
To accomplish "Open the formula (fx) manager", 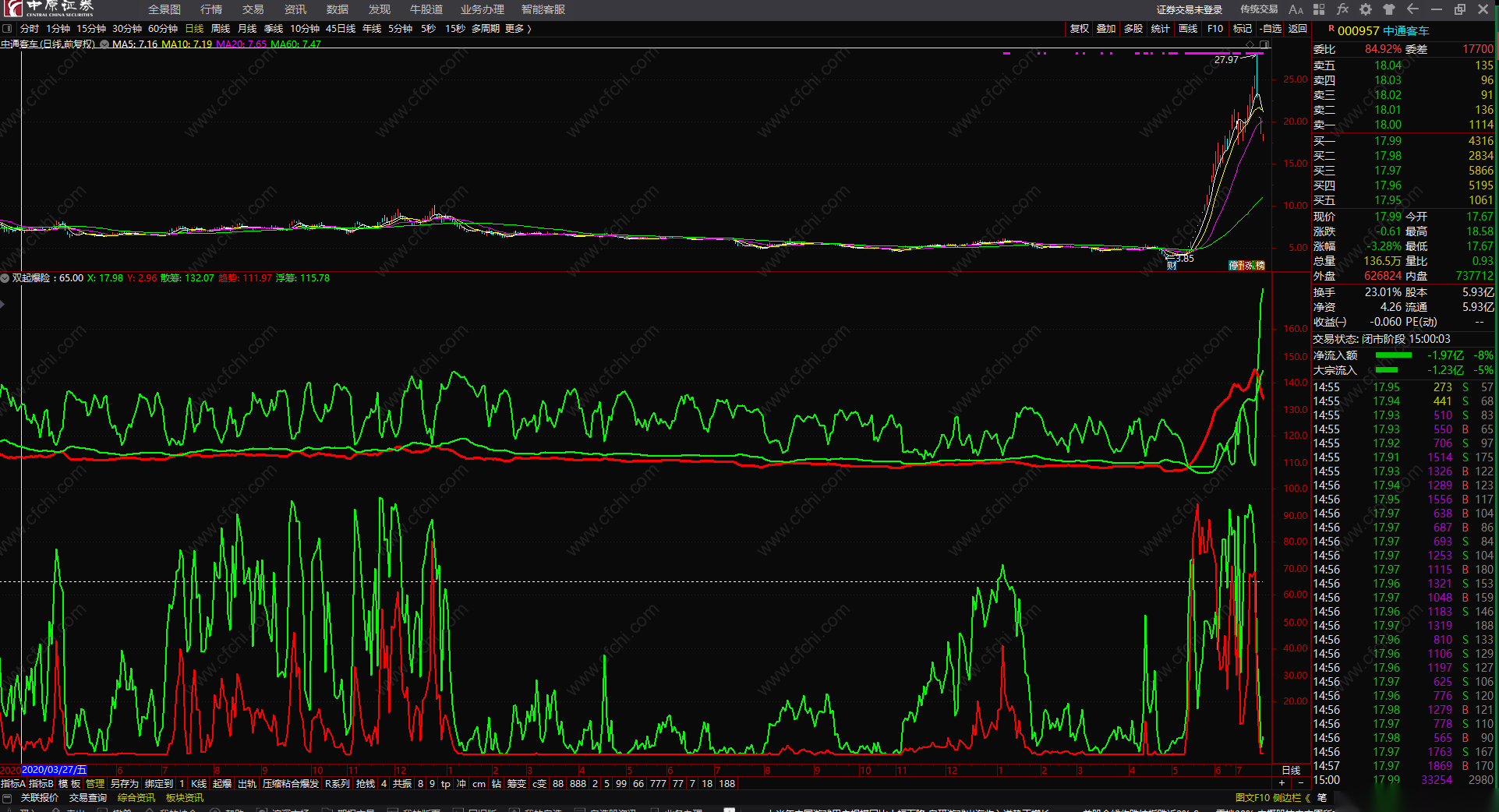I will tap(1342, 9).
